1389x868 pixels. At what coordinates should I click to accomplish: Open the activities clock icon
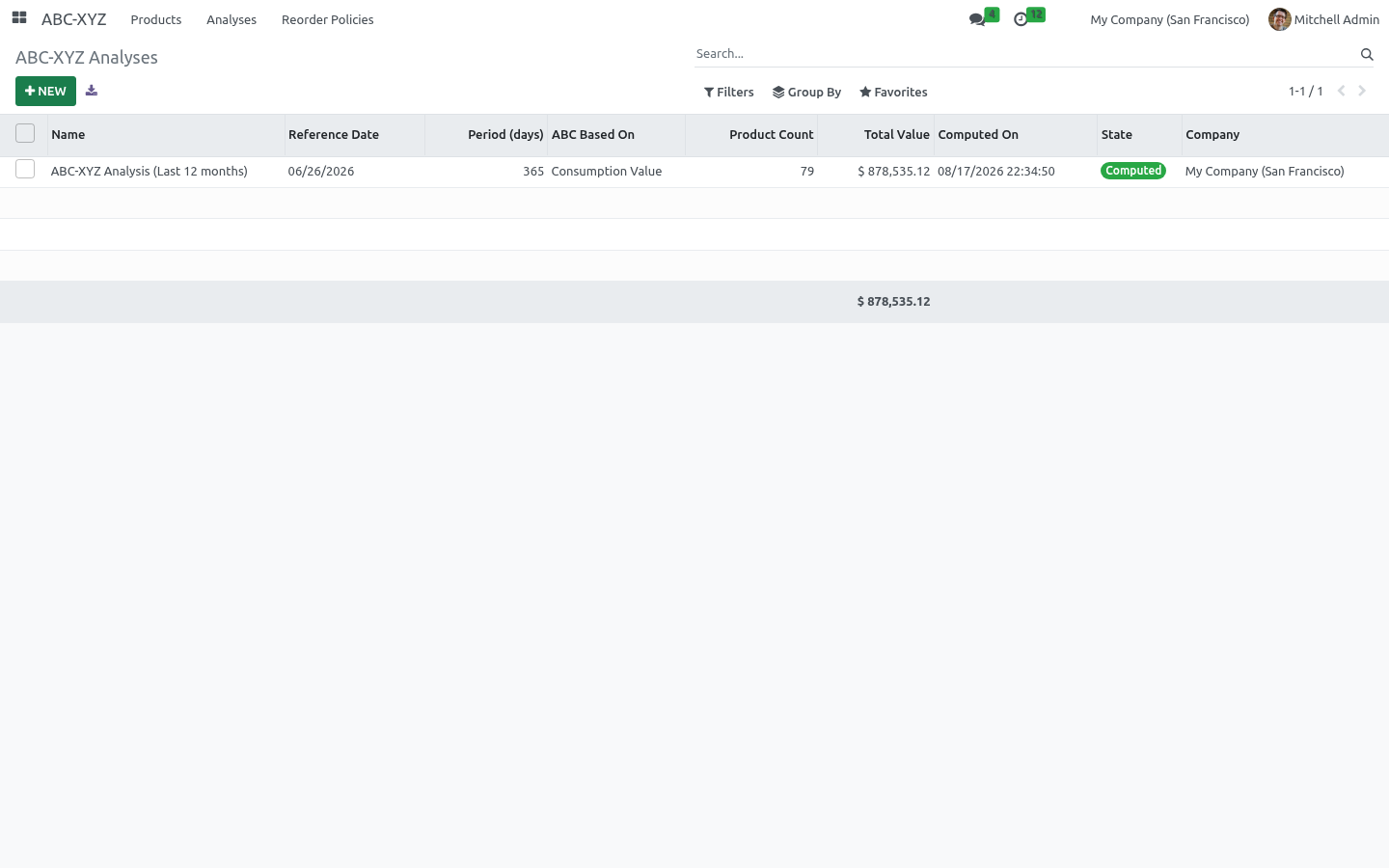coord(1021,19)
